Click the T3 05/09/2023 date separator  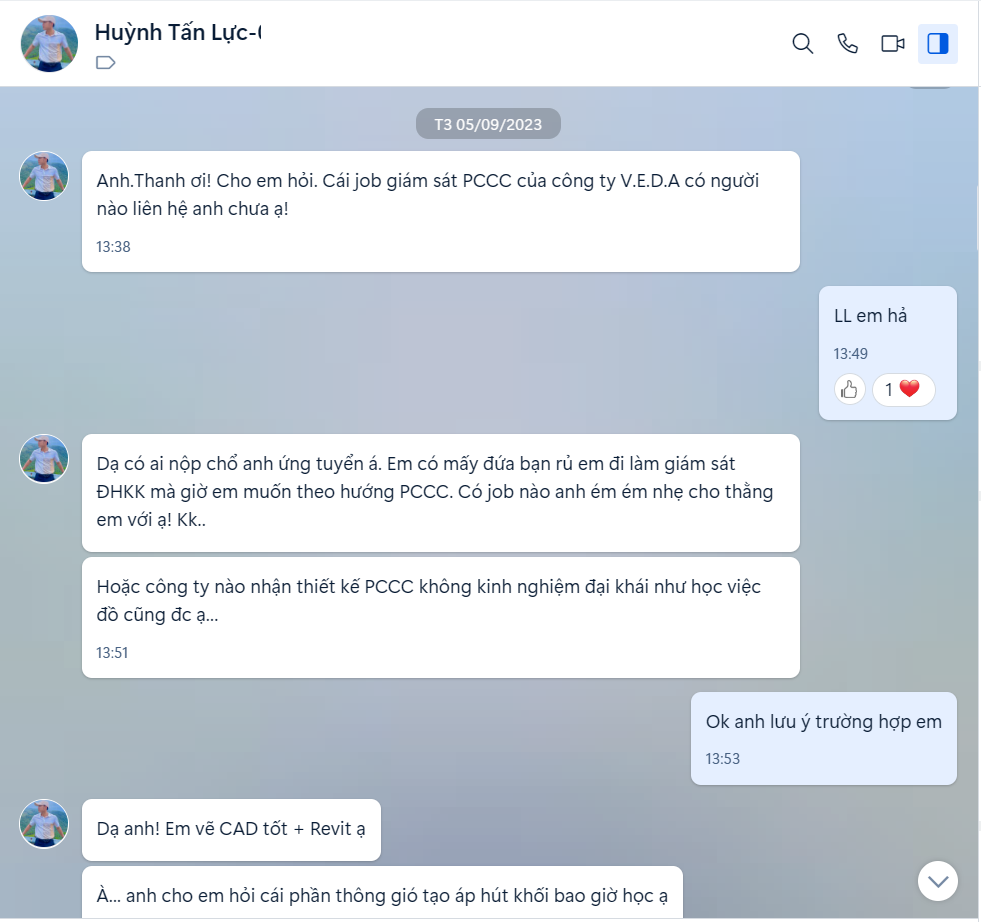click(x=488, y=124)
